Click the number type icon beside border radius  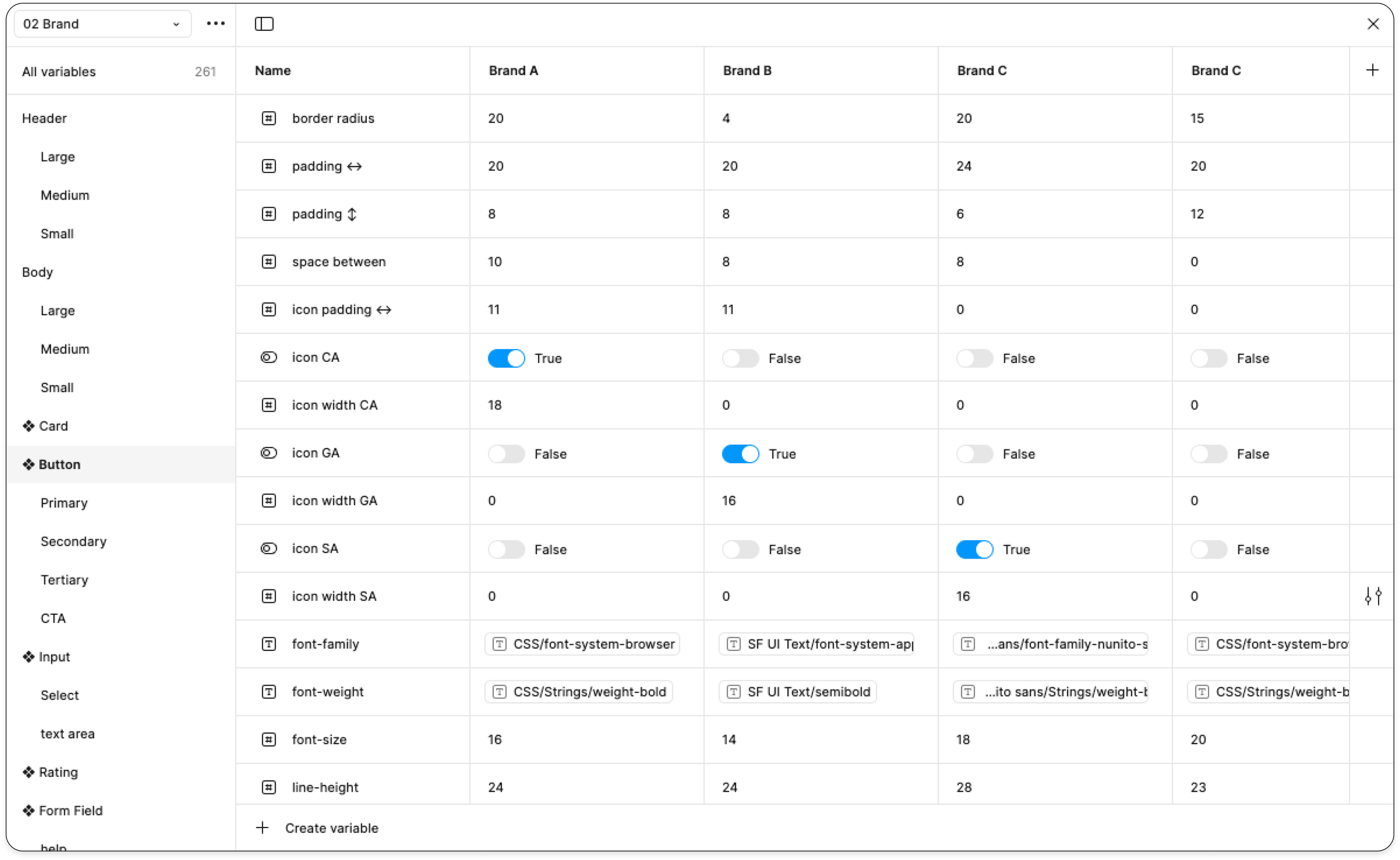coord(268,118)
